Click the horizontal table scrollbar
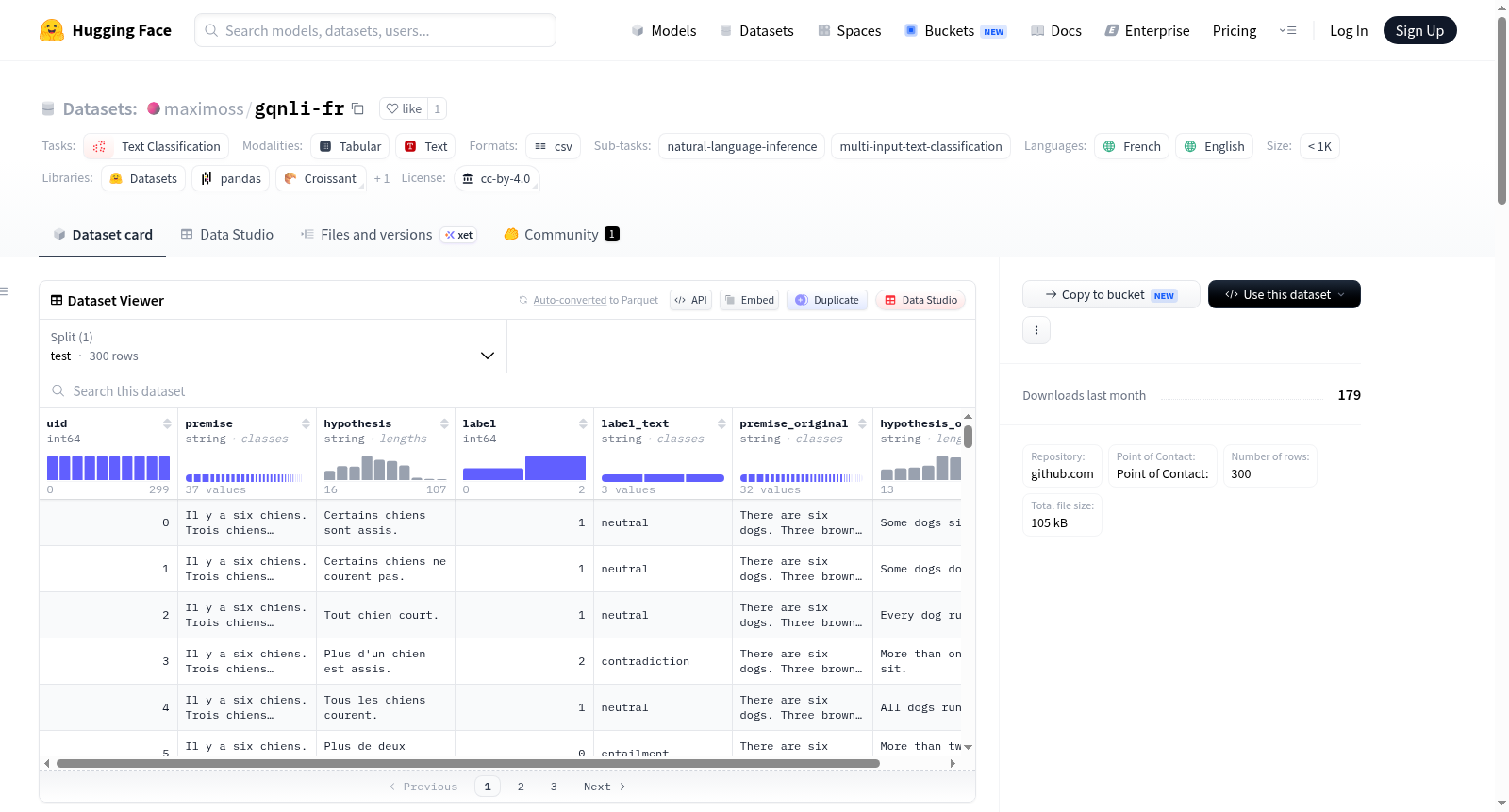The width and height of the screenshot is (1509, 812). pyautogui.click(x=468, y=763)
